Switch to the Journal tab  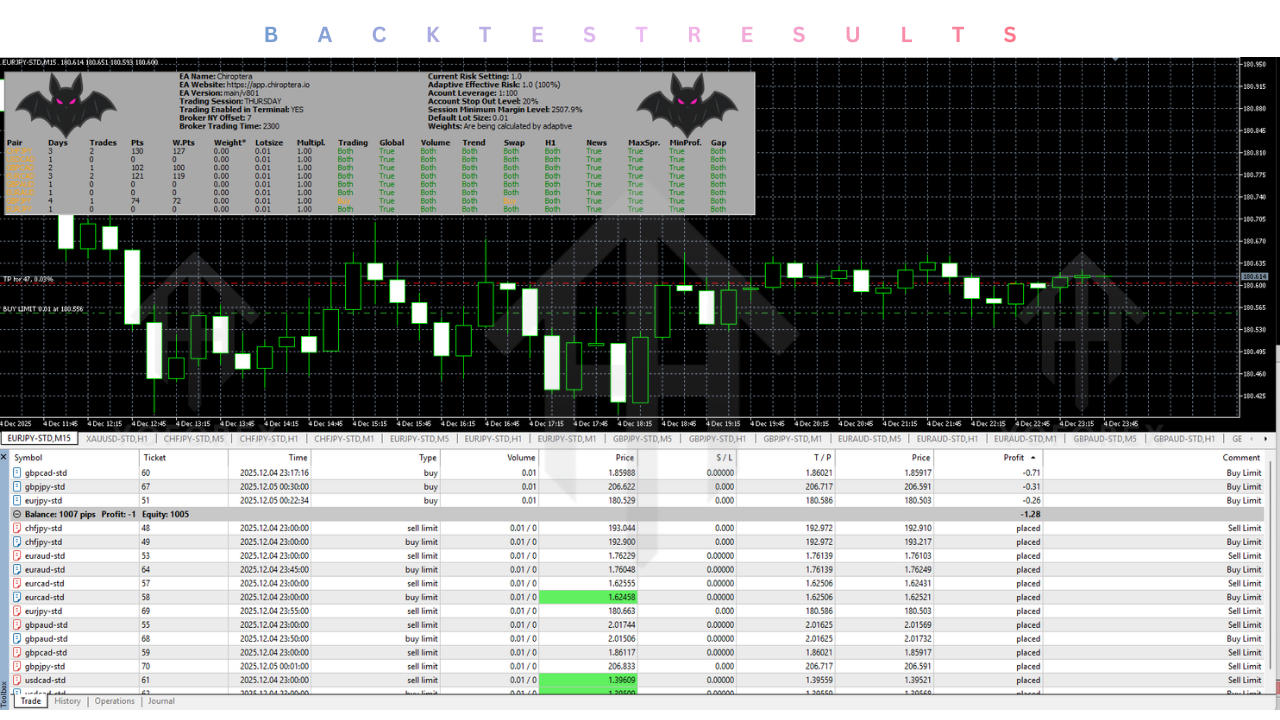(161, 701)
